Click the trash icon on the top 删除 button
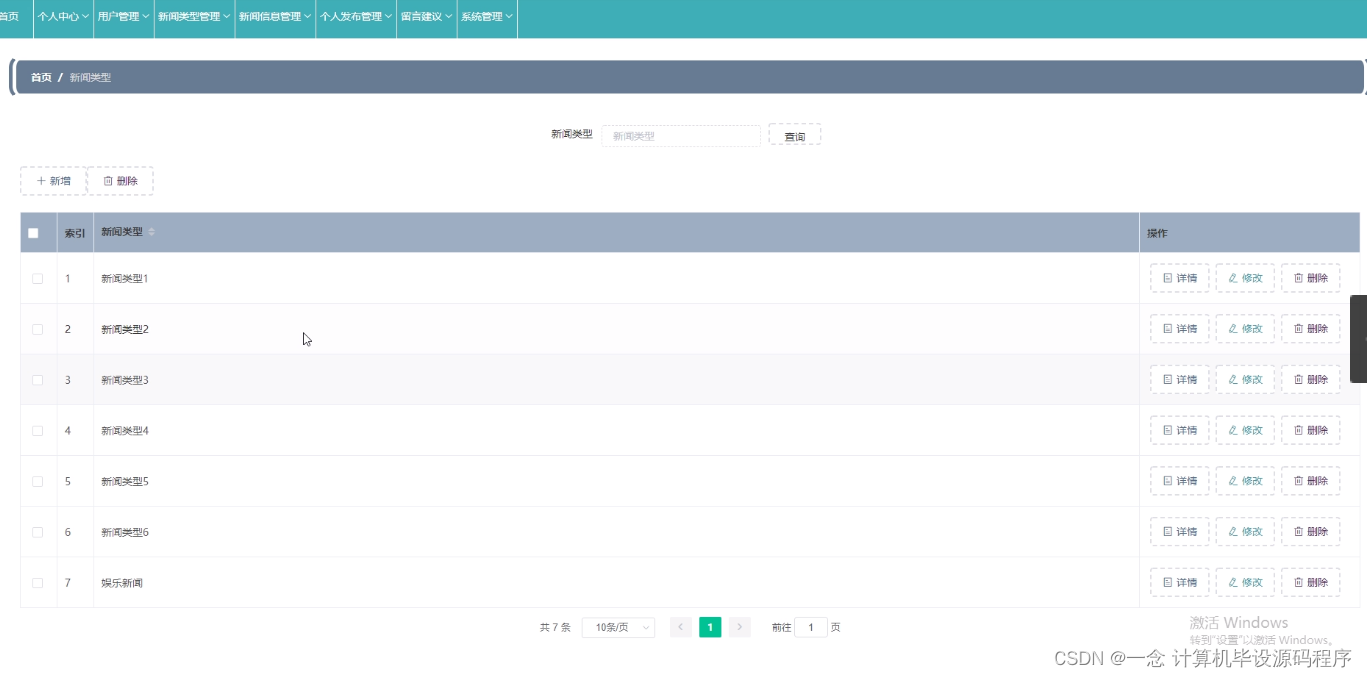This screenshot has width=1367, height=677. click(x=109, y=181)
